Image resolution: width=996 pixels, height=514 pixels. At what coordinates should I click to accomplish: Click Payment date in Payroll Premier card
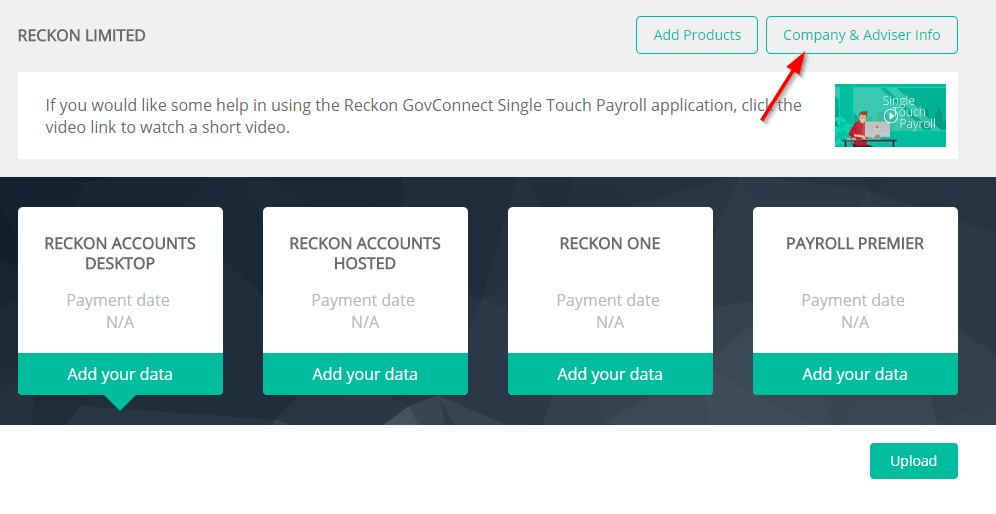point(852,301)
